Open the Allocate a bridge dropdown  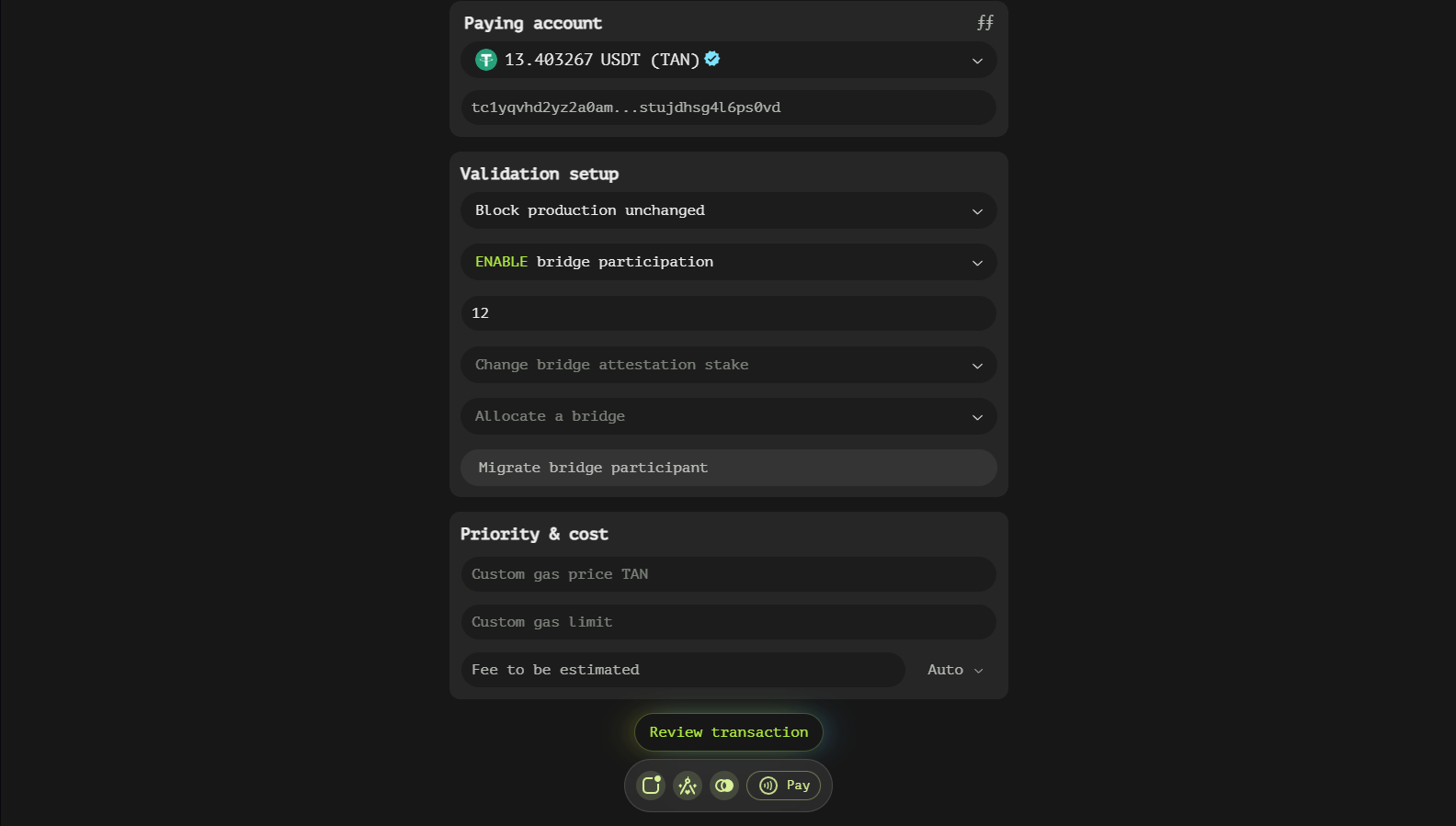(728, 416)
